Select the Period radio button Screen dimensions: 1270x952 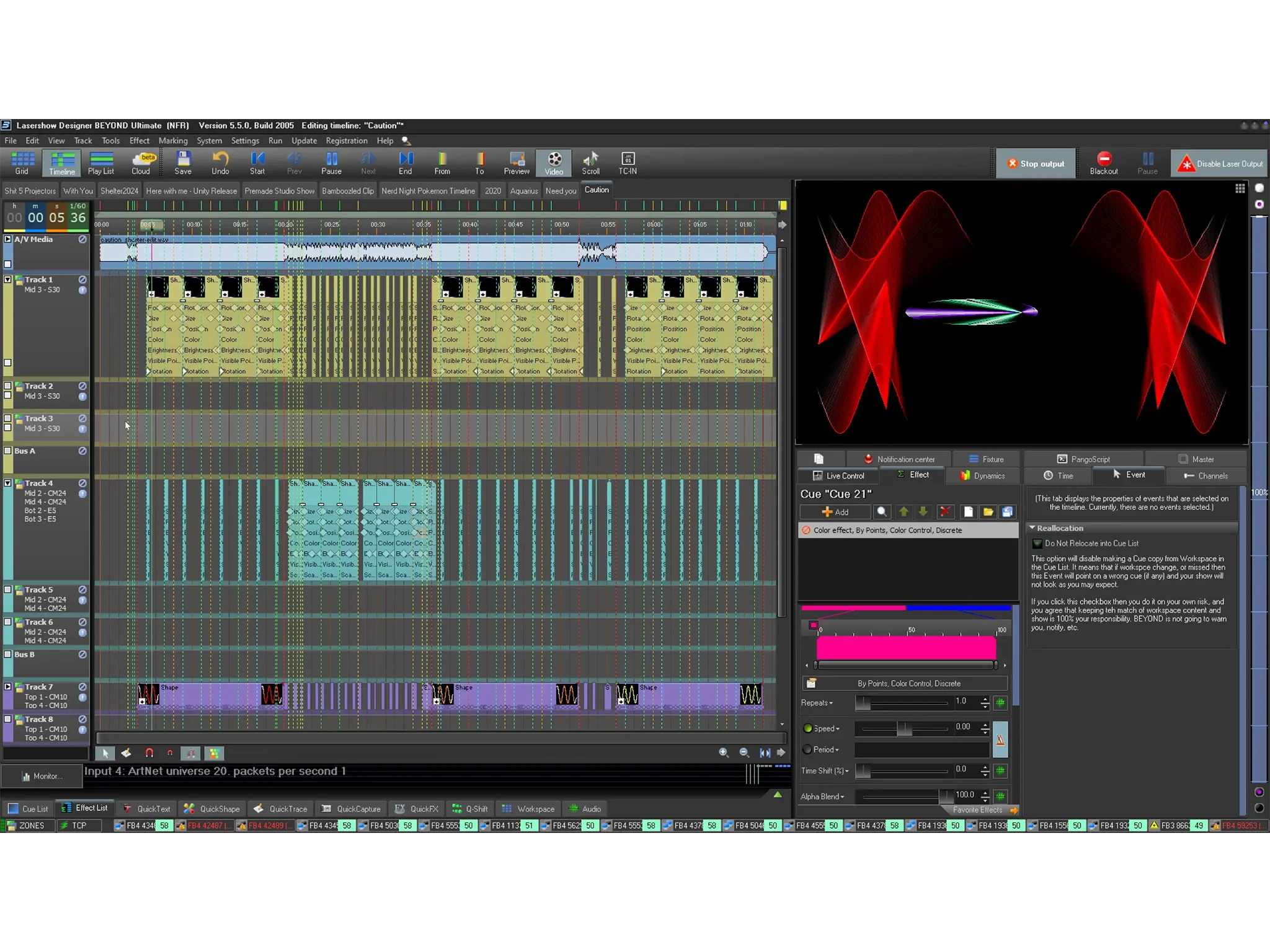pyautogui.click(x=807, y=749)
